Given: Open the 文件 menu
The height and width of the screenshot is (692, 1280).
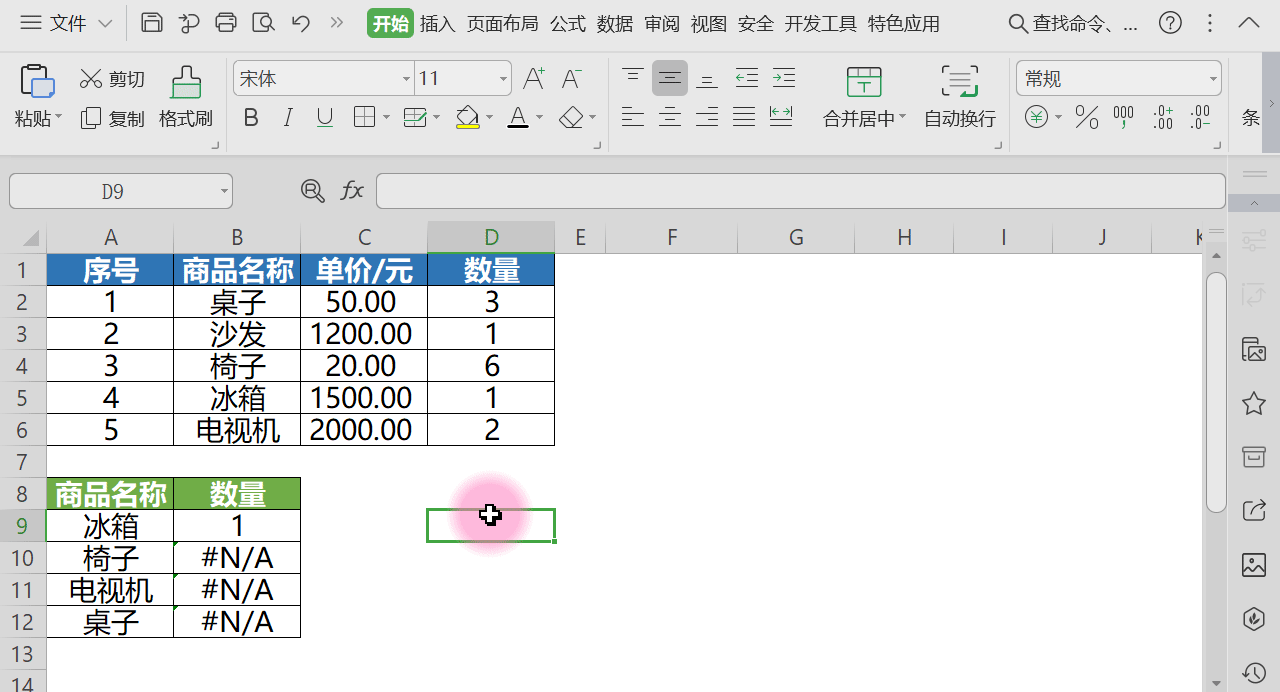Looking at the screenshot, I should pyautogui.click(x=66, y=23).
